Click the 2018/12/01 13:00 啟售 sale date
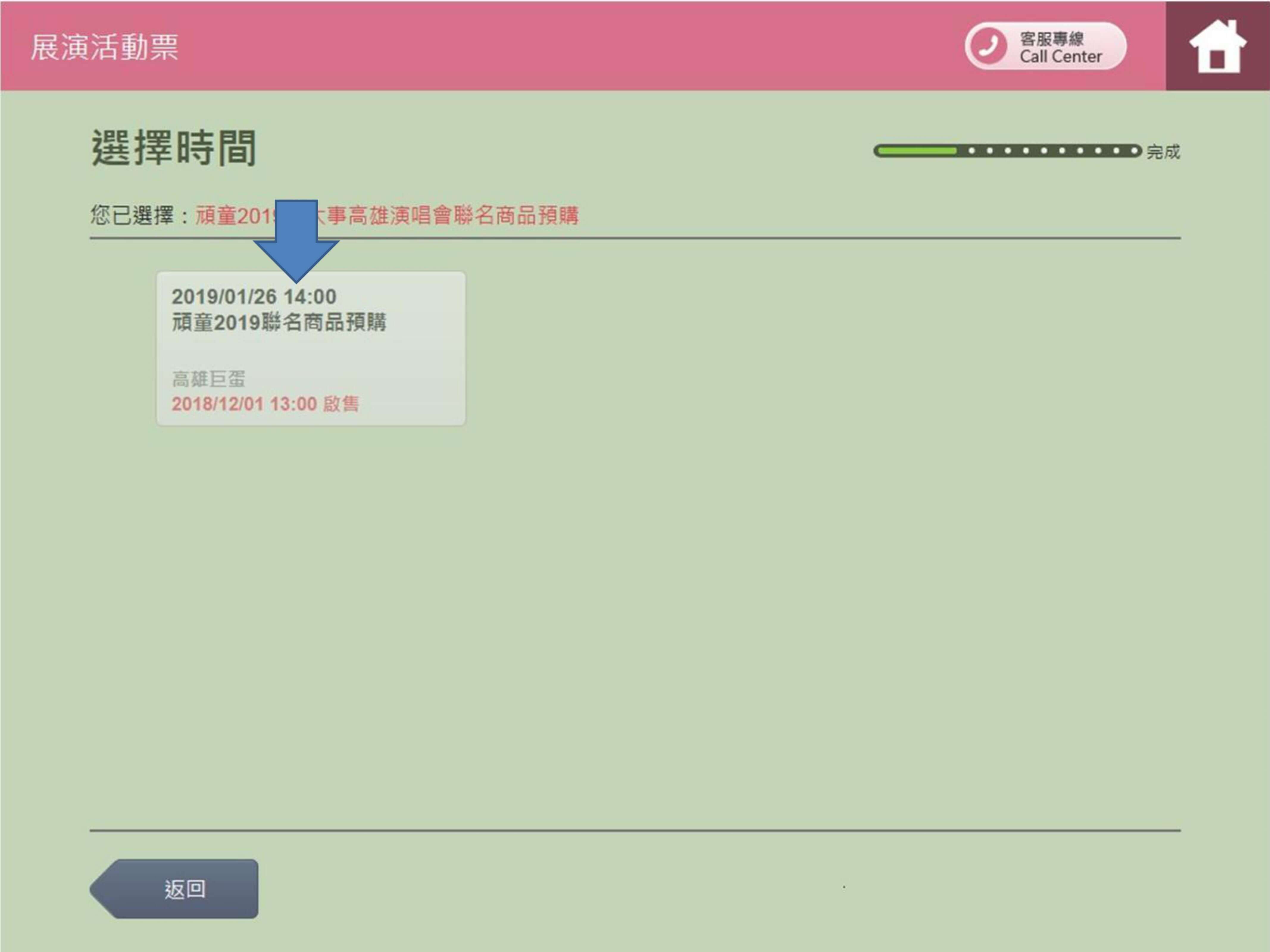 point(265,403)
